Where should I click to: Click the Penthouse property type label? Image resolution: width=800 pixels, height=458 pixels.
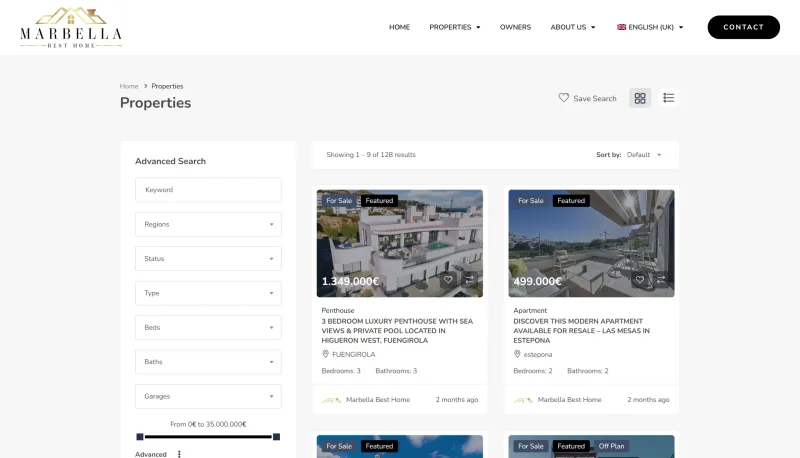click(338, 310)
